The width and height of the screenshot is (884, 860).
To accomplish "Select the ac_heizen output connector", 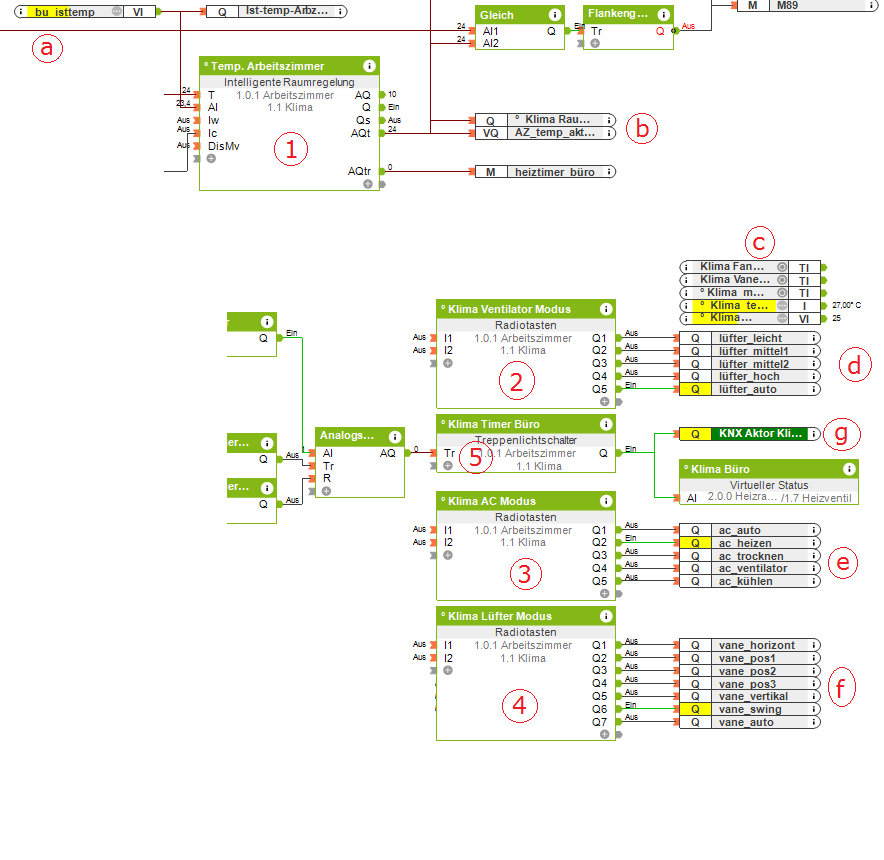I will pos(750,543).
